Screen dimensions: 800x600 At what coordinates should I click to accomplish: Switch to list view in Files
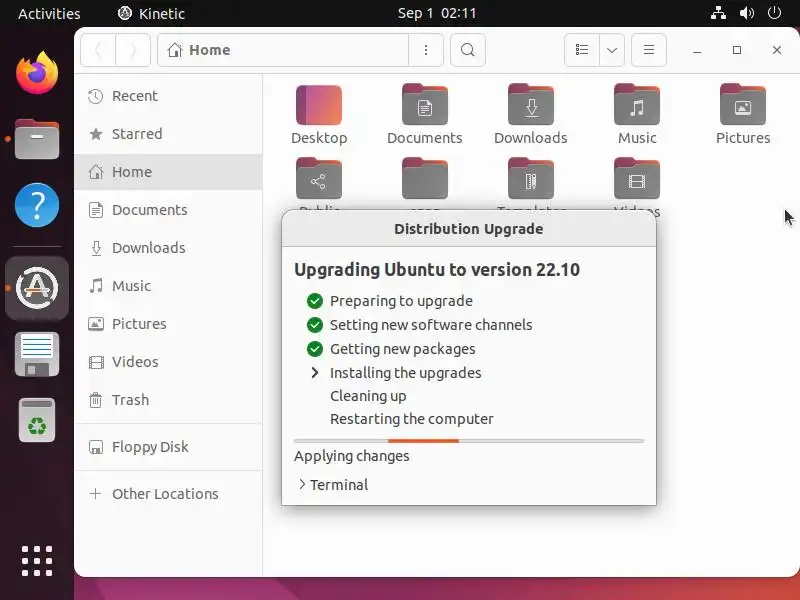click(582, 50)
